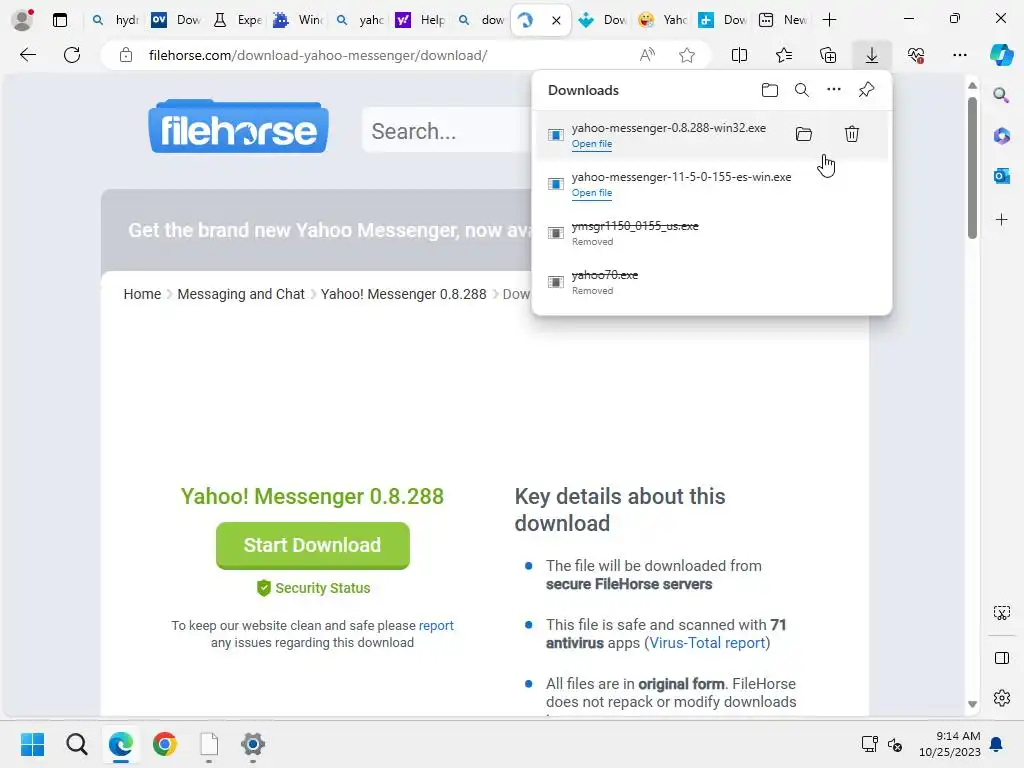Open sidebar search tool
This screenshot has width=1024, height=768.
(1002, 95)
